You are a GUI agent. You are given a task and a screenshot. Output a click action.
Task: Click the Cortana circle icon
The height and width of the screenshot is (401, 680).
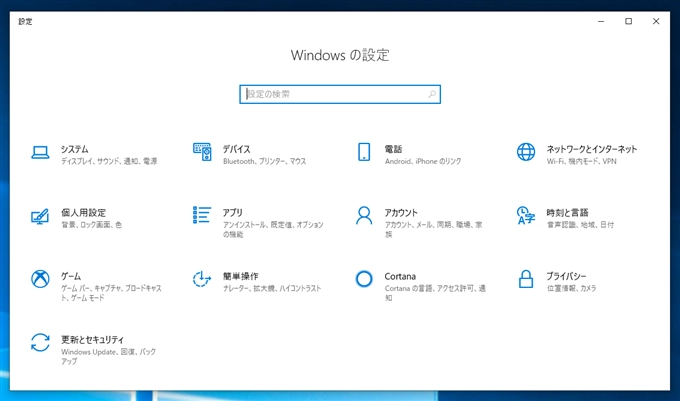(364, 279)
